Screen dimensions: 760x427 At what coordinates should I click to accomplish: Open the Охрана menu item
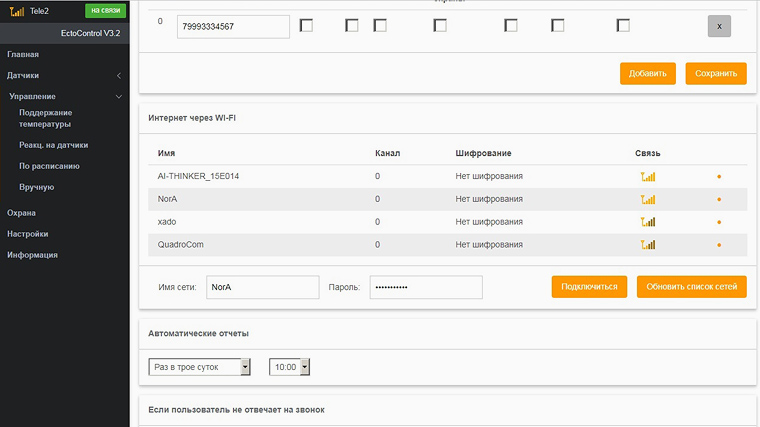[21, 213]
